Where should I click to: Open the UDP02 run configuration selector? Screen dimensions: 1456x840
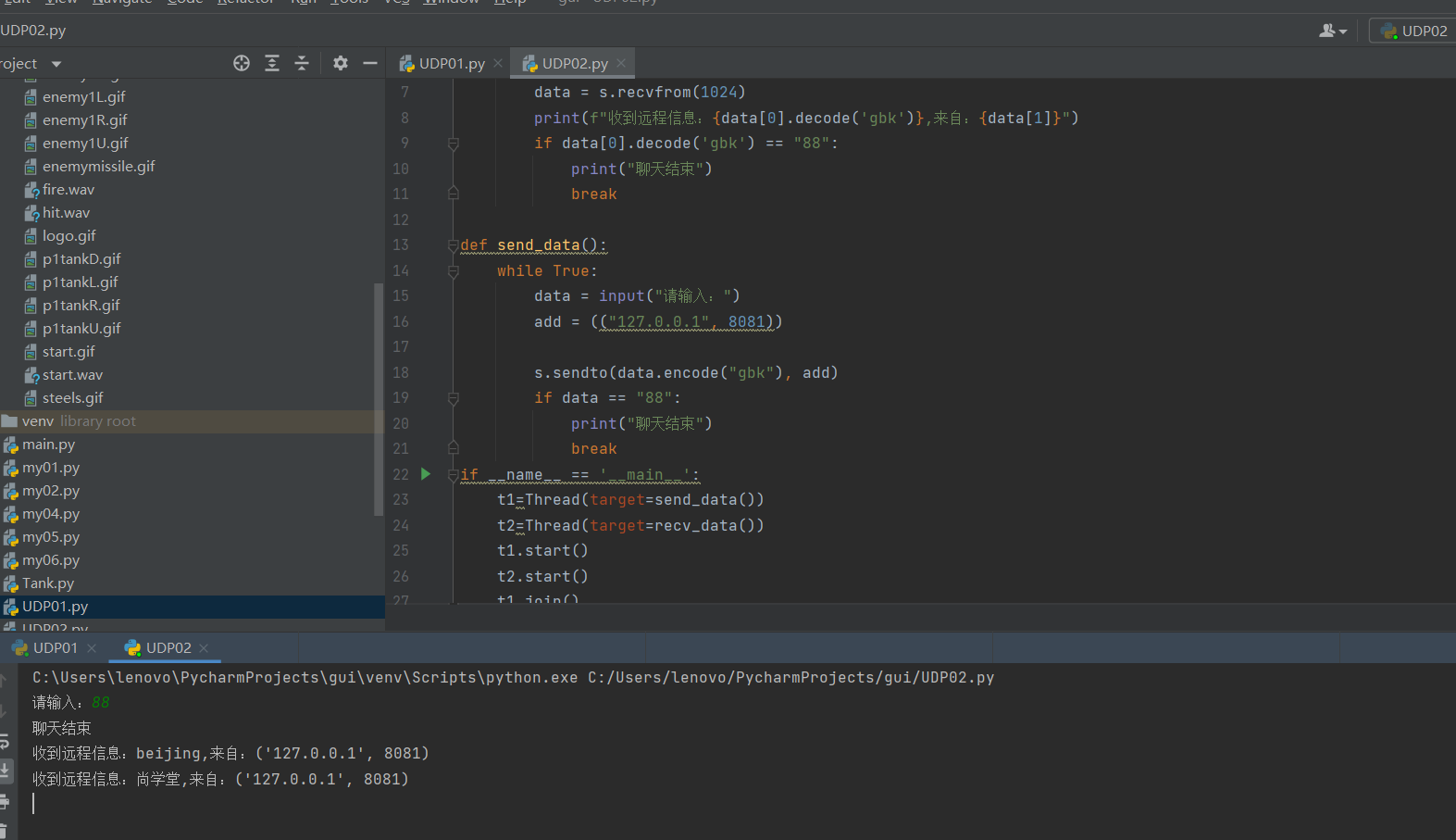click(1413, 31)
